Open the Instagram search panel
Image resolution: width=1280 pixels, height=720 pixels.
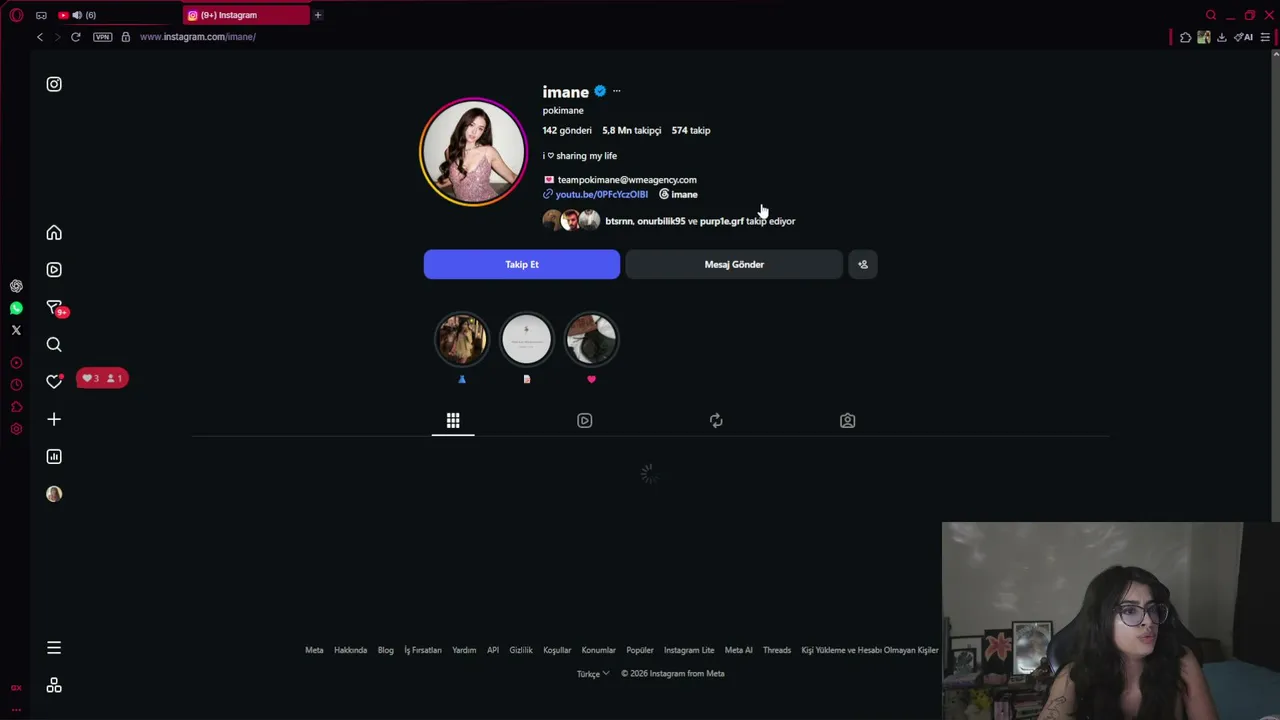[54, 345]
